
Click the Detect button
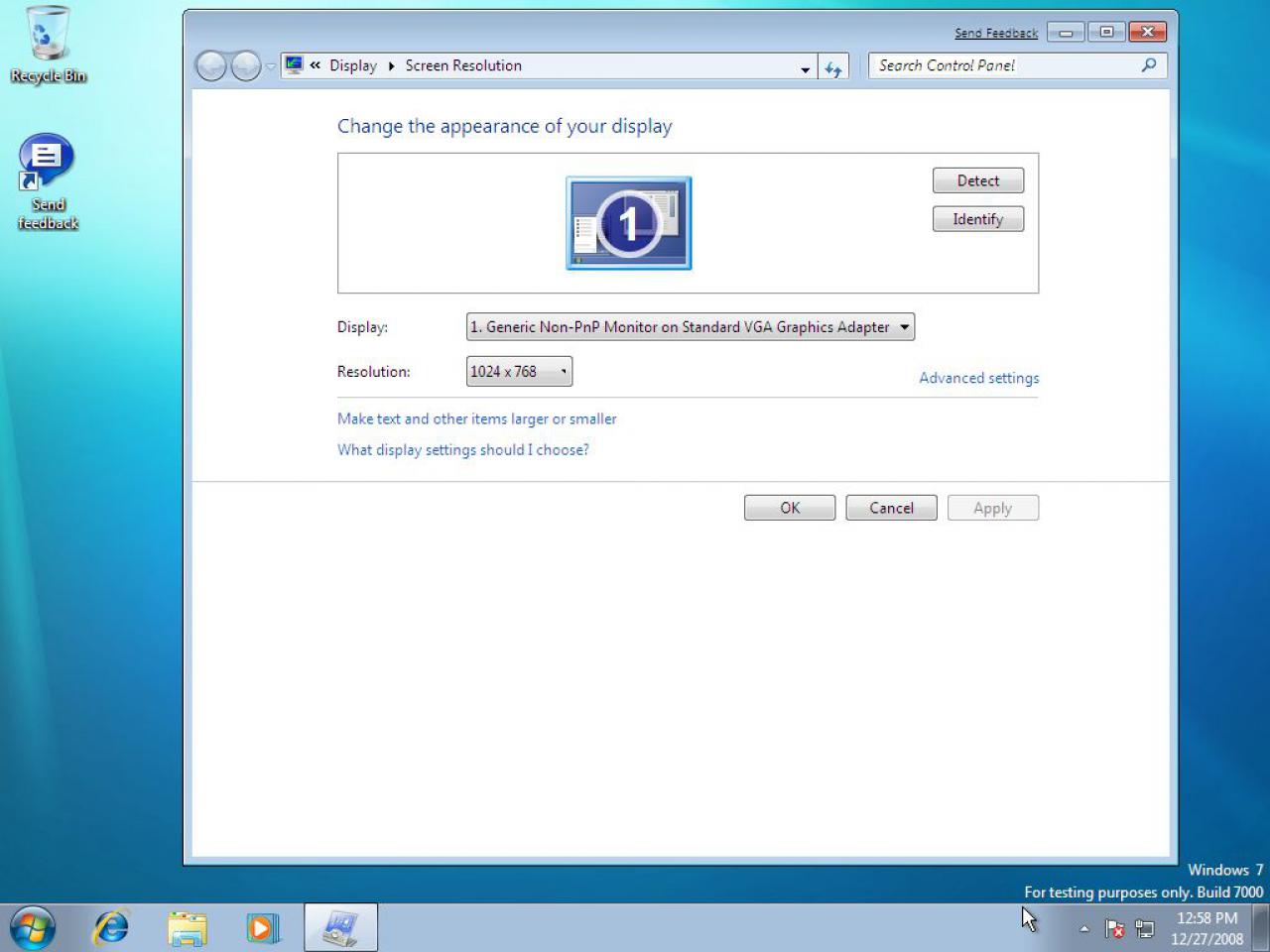[978, 180]
